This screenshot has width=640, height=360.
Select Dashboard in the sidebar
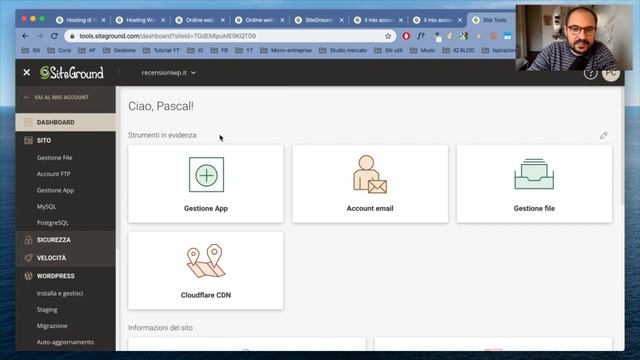[x=65, y=122]
